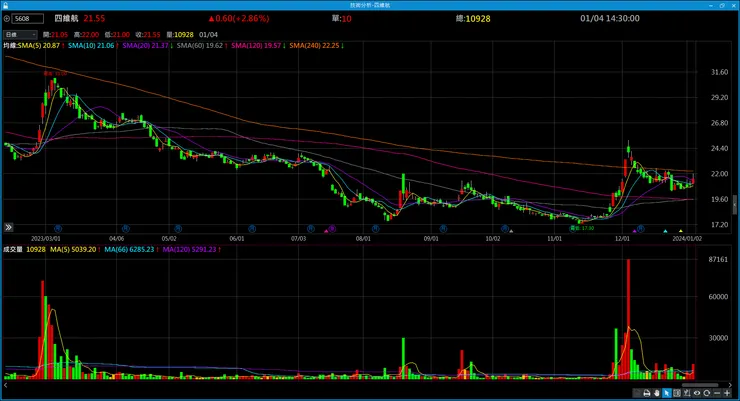Click the 均線 moving average label
This screenshot has height=401, width=740.
pos(10,46)
